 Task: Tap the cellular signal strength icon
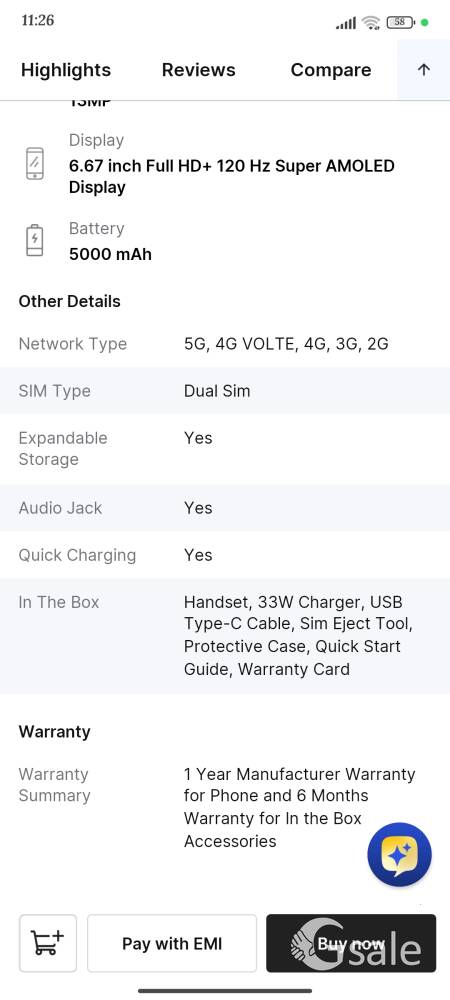(346, 24)
